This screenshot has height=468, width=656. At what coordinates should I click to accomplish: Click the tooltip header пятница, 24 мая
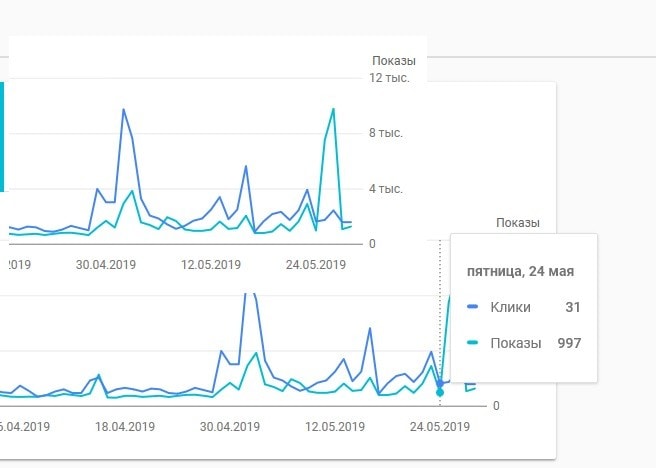pos(520,271)
